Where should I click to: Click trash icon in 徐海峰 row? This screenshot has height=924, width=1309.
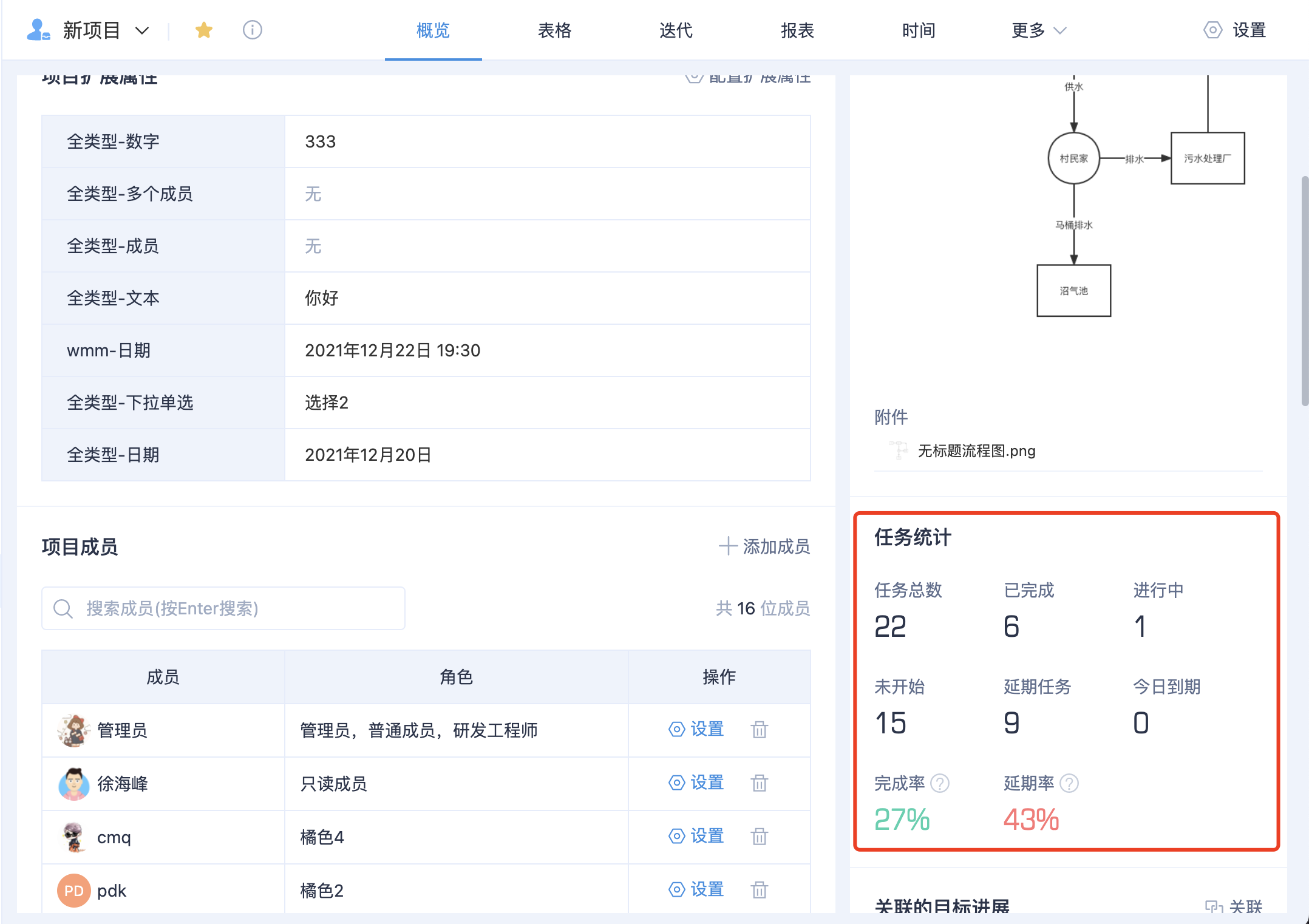pos(759,783)
